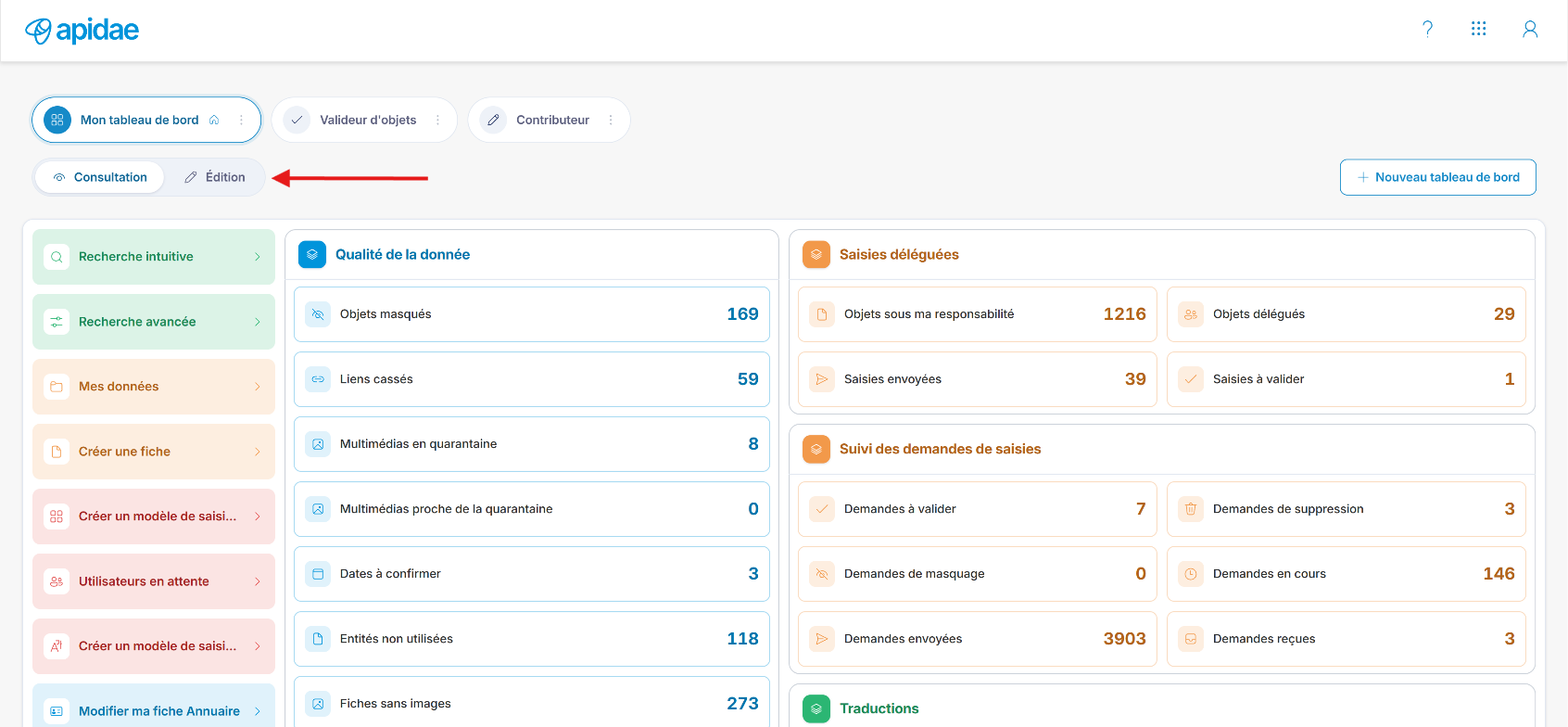
Task: Click the send icon beside Saisies envoyées
Action: (822, 379)
